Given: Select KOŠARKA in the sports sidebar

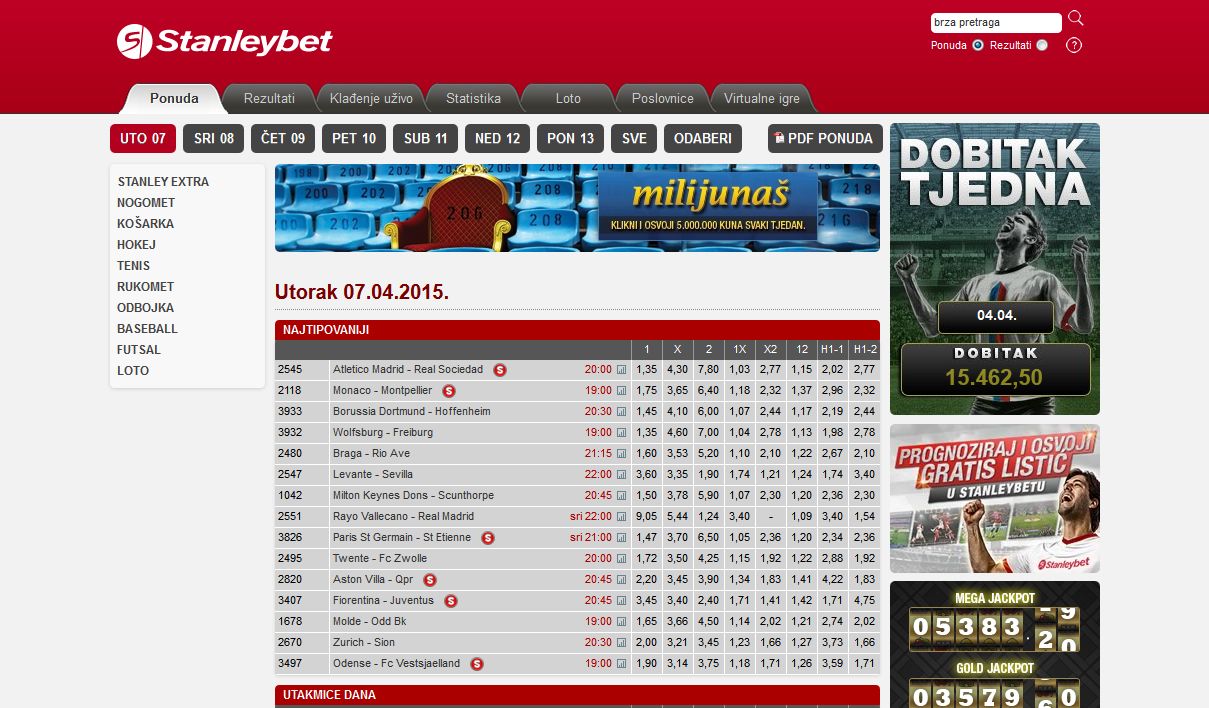Looking at the screenshot, I should pos(145,224).
